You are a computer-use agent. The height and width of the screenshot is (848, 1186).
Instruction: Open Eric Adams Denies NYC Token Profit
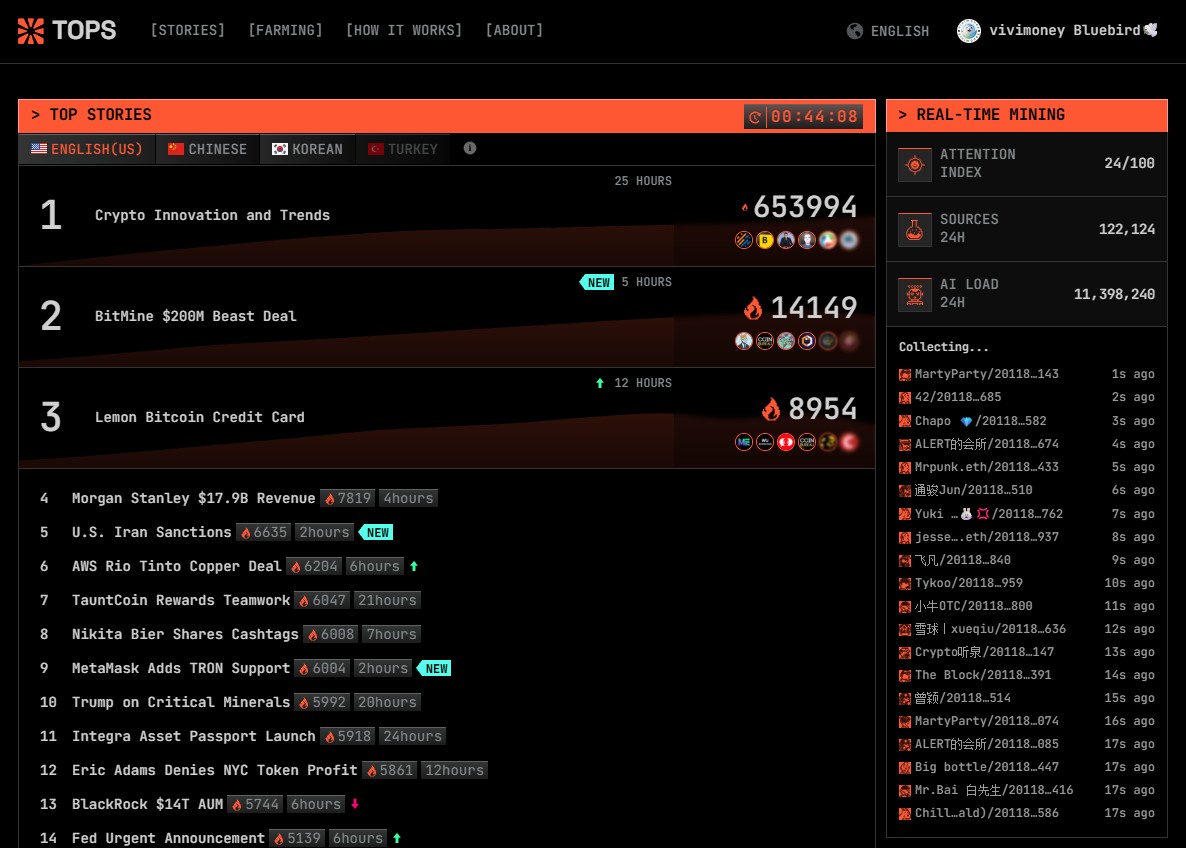click(215, 771)
